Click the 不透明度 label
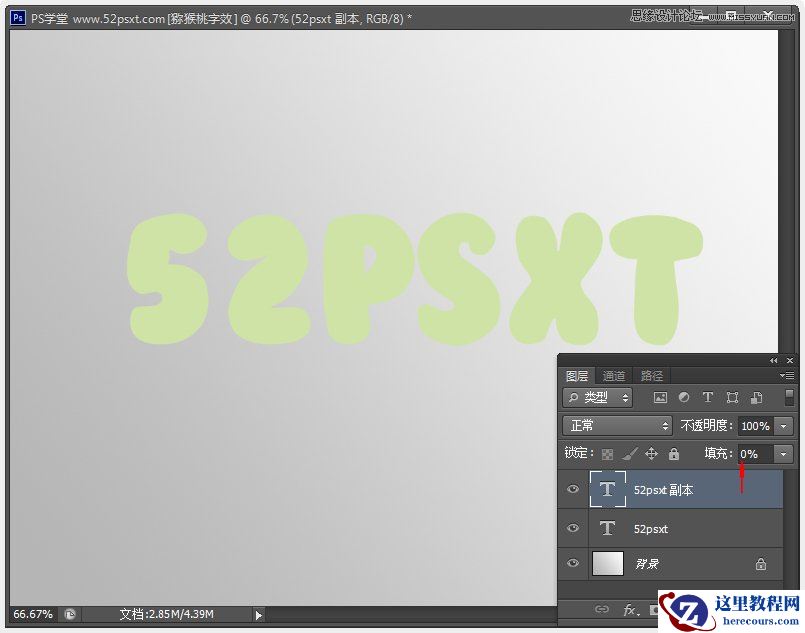 click(x=706, y=426)
